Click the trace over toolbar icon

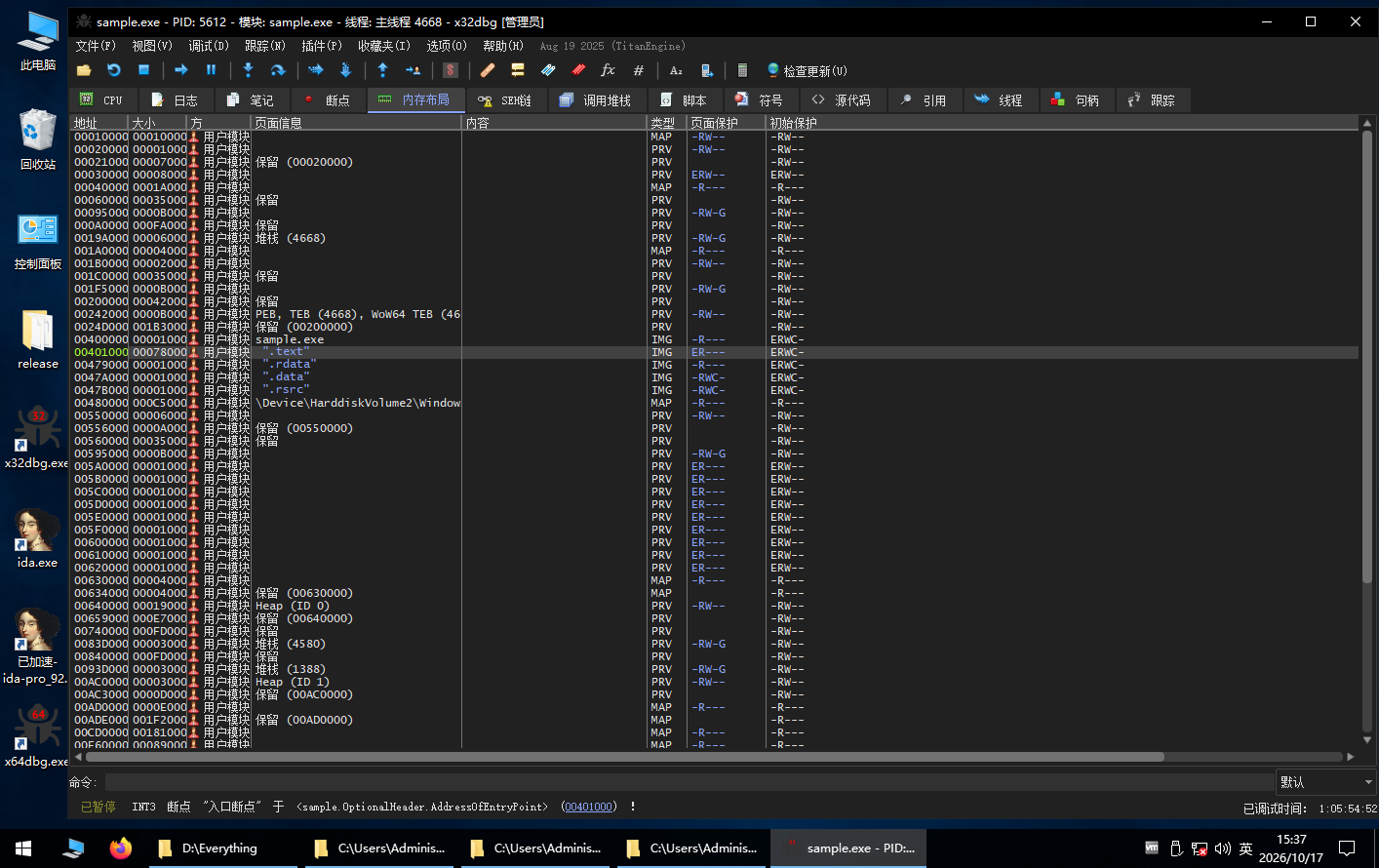point(345,70)
